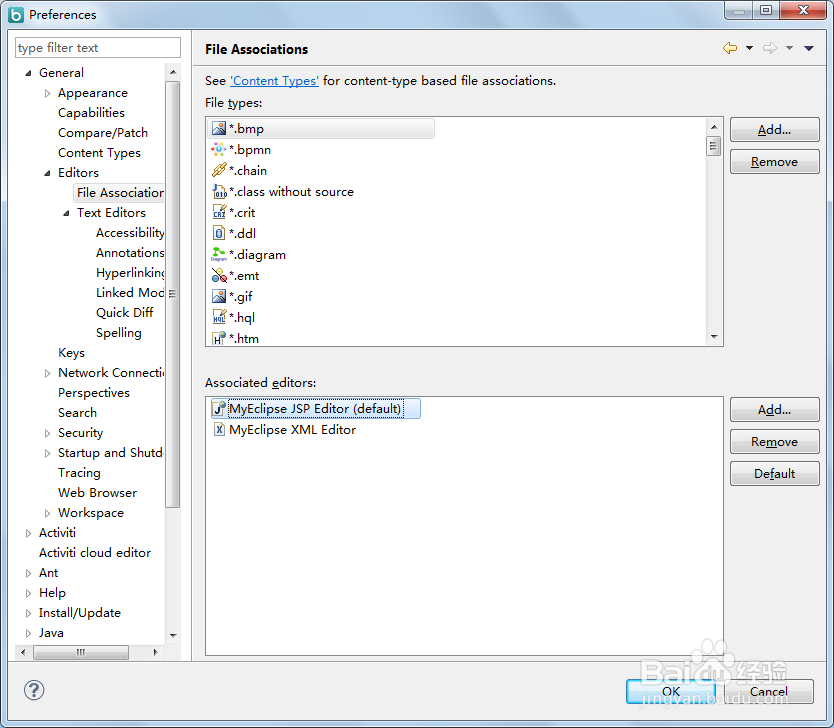This screenshot has width=834, height=728.
Task: Expand the Appearance node
Action: pyautogui.click(x=47, y=94)
